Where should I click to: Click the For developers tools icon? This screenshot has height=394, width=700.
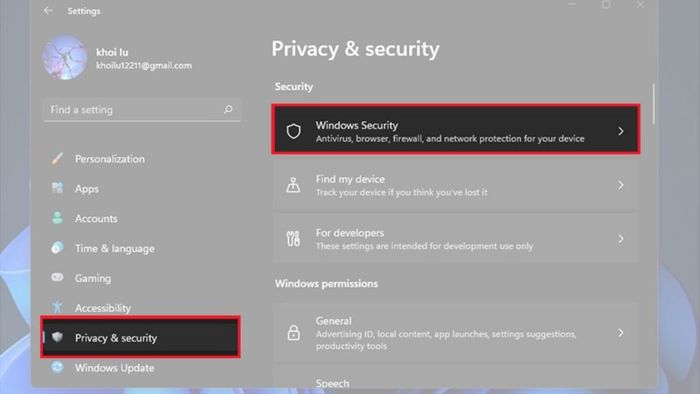293,239
